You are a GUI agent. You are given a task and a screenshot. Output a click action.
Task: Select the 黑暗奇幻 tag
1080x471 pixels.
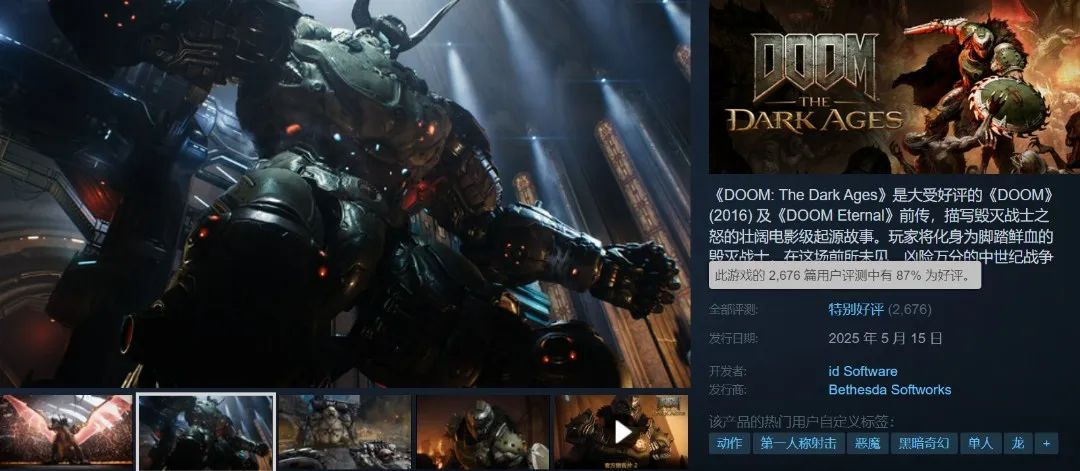click(x=923, y=443)
